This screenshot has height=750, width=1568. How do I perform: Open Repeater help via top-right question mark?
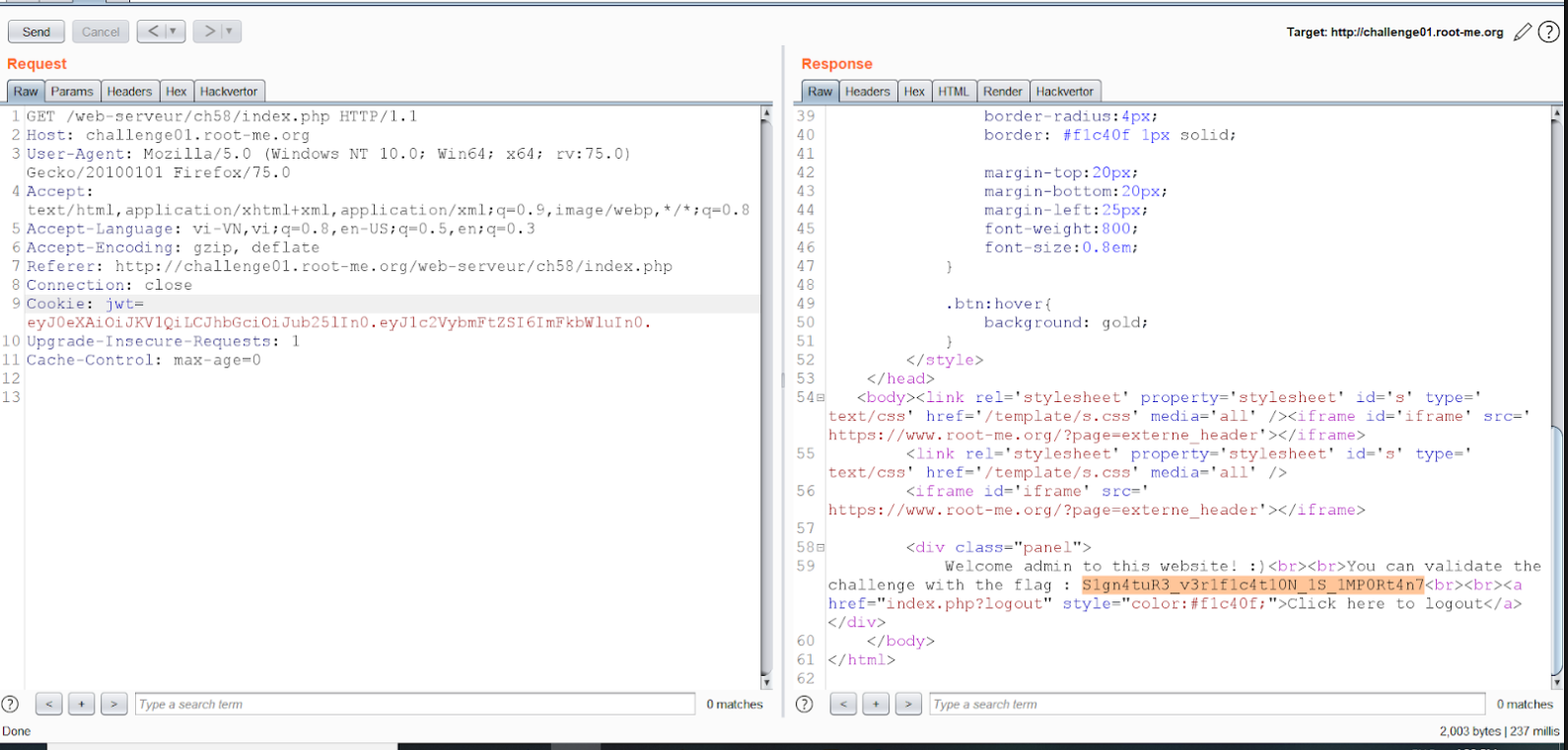click(1549, 32)
